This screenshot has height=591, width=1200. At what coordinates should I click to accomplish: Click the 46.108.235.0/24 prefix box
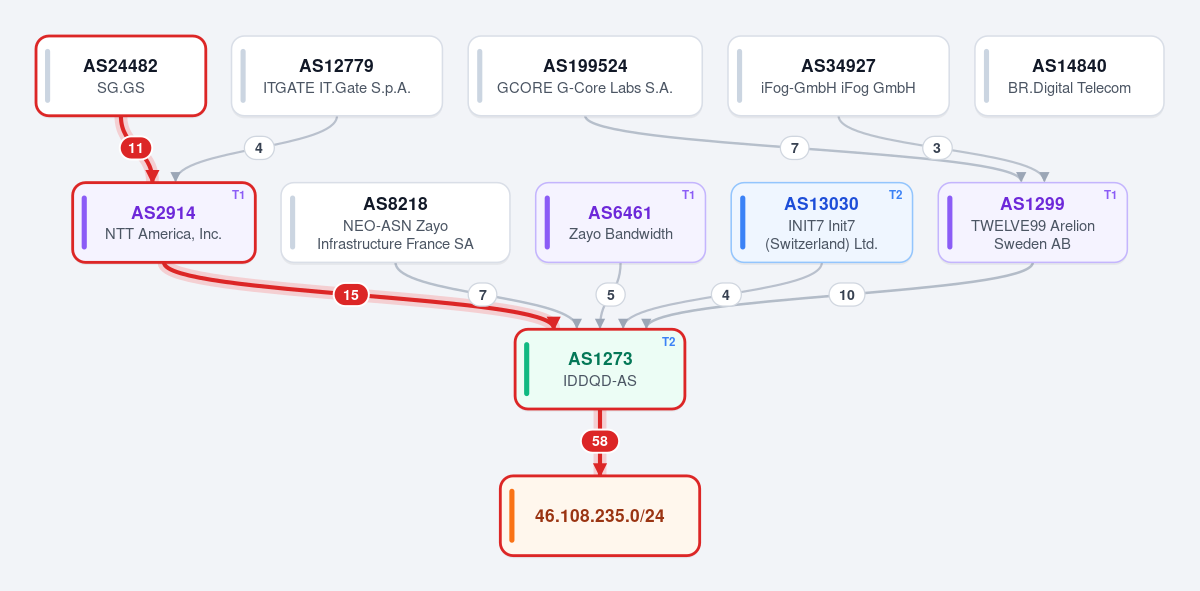600,516
